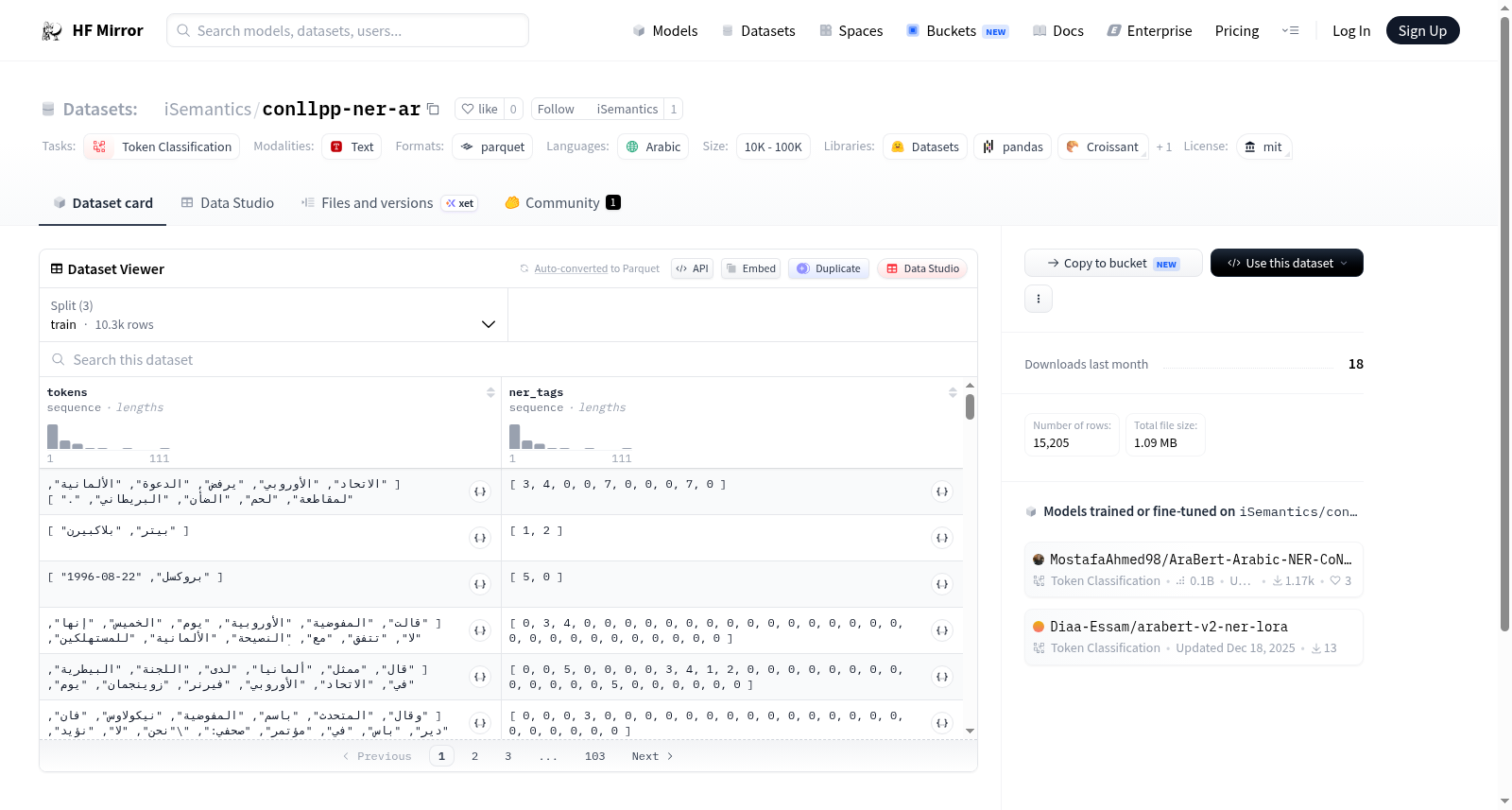
Task: Sort the ner_tags column
Action: (953, 392)
